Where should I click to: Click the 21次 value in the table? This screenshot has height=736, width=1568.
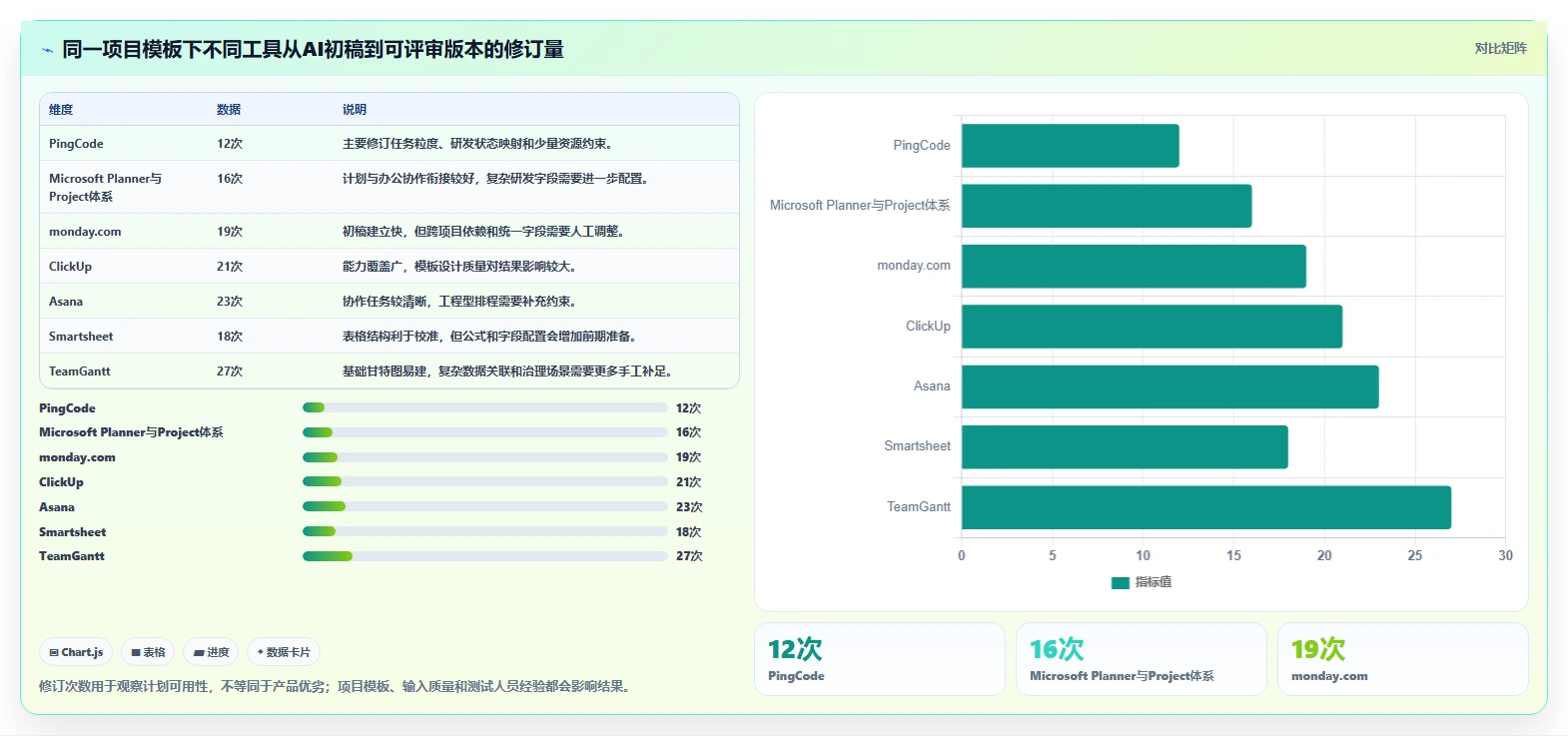(x=230, y=267)
